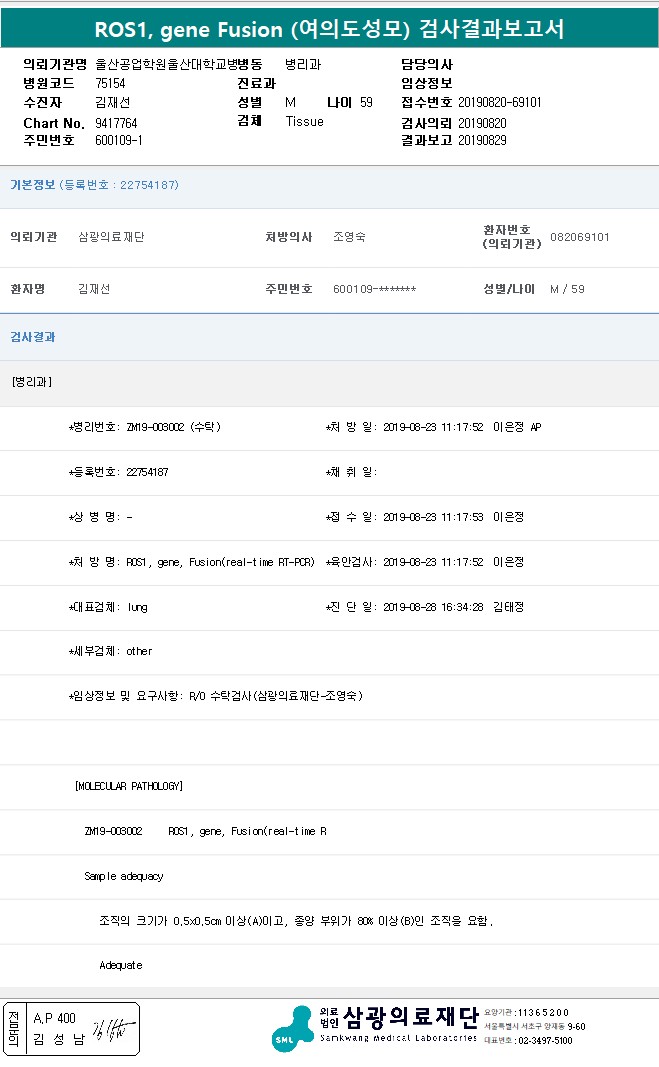Screen dimensions: 659x1067
Task: Select the 기본정보 section header
Action: pos(34,185)
